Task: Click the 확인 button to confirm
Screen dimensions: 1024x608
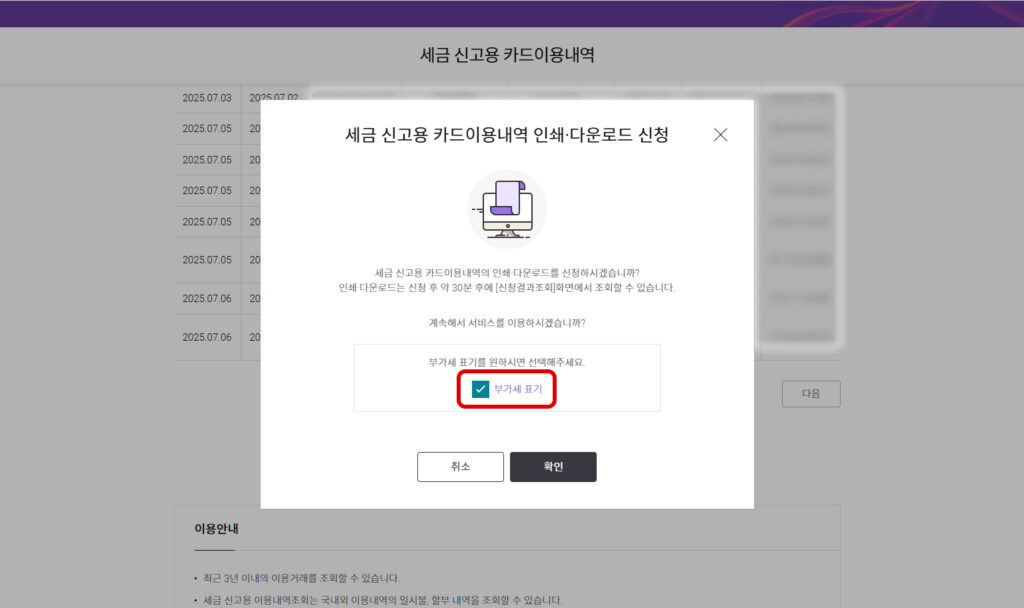Action: pyautogui.click(x=553, y=466)
